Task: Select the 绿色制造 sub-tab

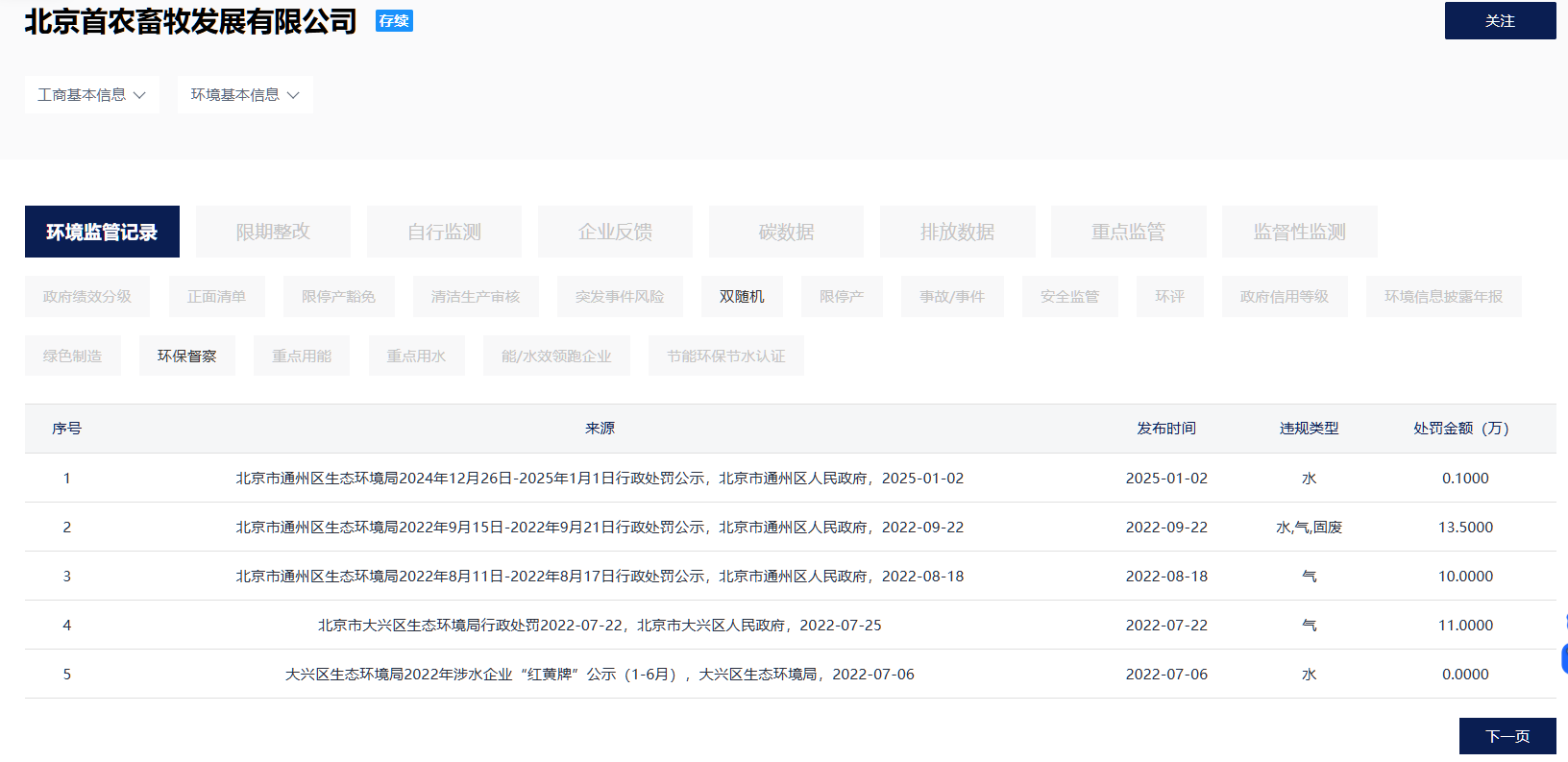Action: [72, 356]
